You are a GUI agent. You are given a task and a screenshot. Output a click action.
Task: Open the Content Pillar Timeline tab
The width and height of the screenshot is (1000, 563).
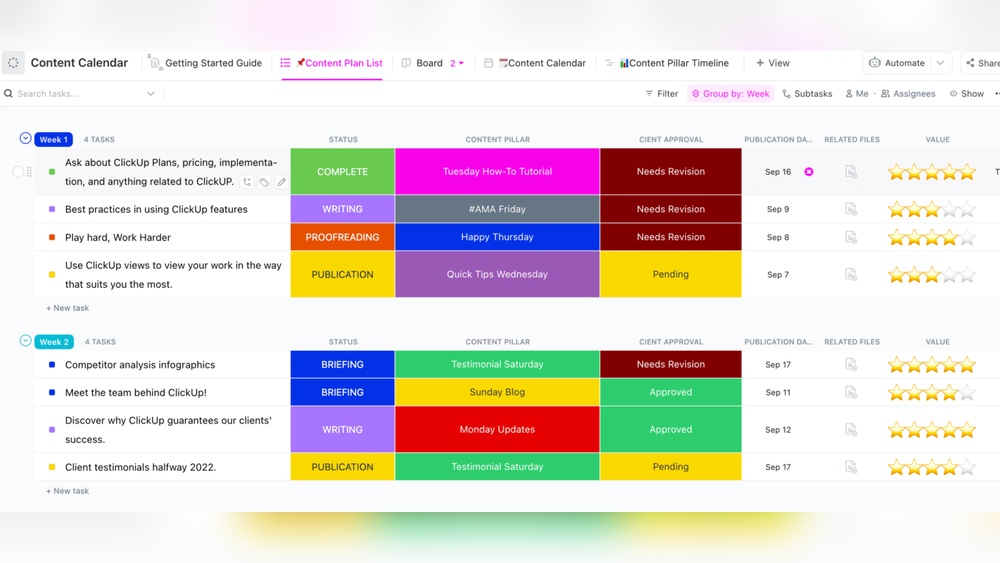pos(666,63)
